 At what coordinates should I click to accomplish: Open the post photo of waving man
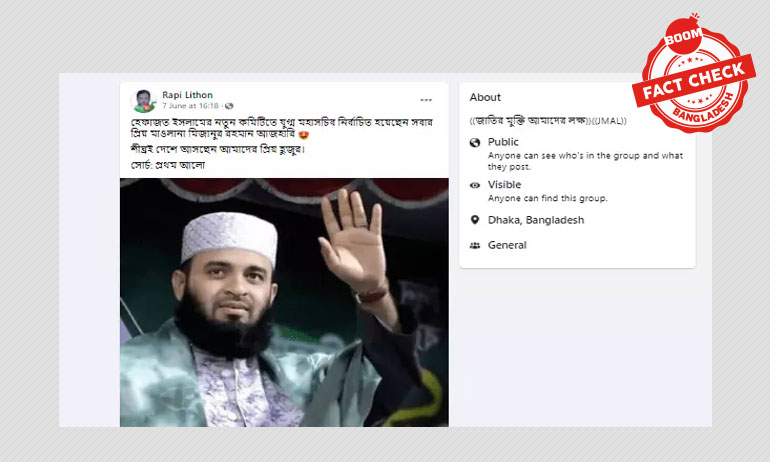(284, 302)
